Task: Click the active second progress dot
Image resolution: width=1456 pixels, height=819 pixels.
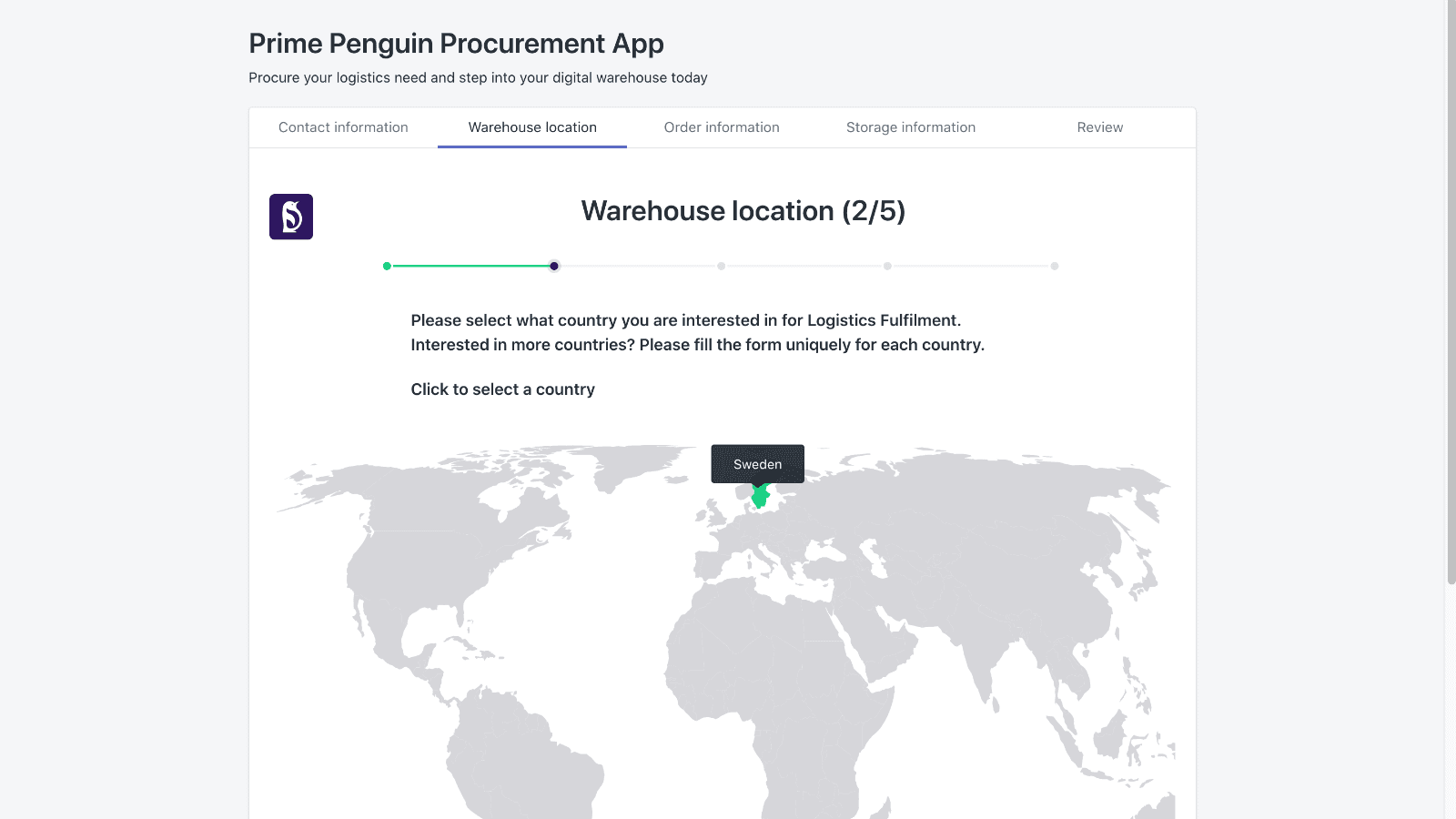Action: pos(554,266)
